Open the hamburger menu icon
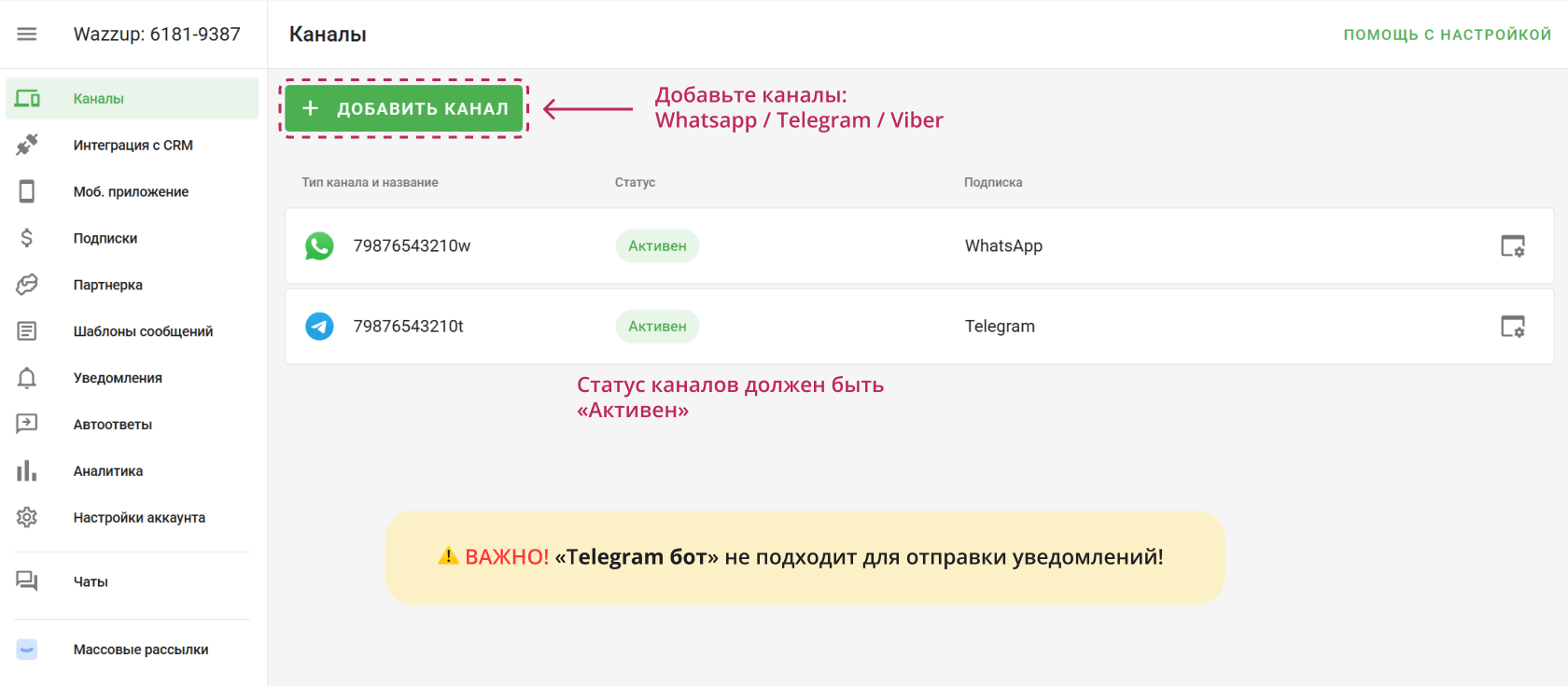The height and width of the screenshot is (686, 1568). (27, 35)
